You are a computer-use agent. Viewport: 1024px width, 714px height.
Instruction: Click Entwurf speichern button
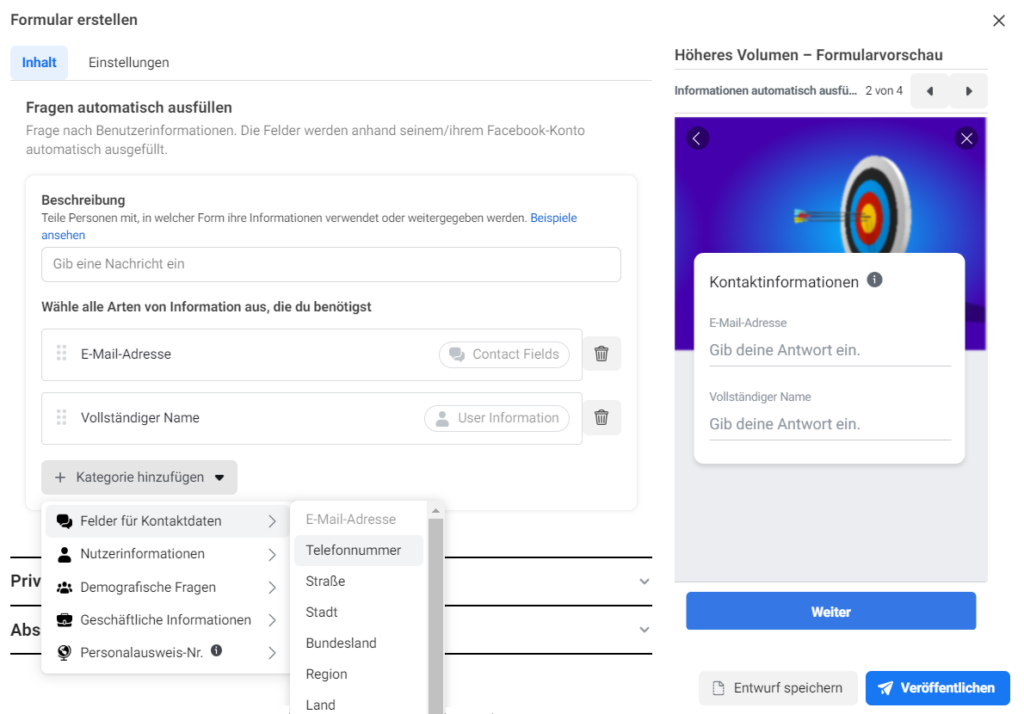coord(778,688)
